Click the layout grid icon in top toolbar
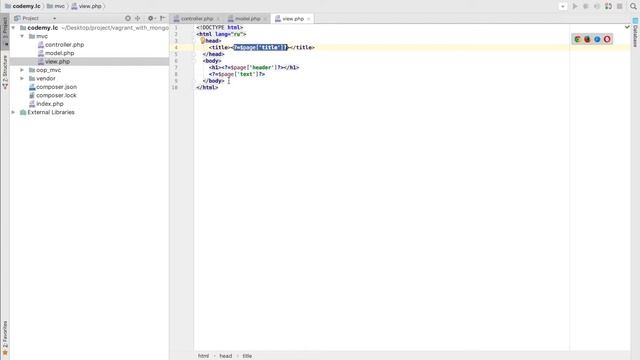Image resolution: width=640 pixels, height=360 pixels. (x=608, y=6)
